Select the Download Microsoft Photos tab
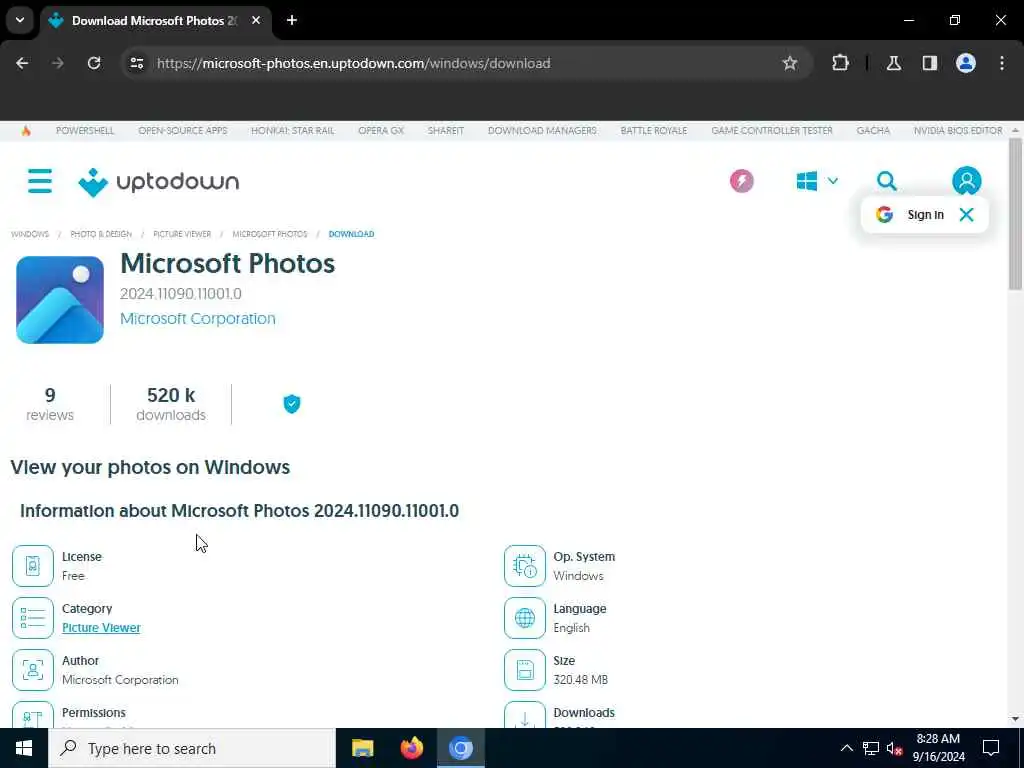Screen dimensions: 1024x768 (155, 20)
